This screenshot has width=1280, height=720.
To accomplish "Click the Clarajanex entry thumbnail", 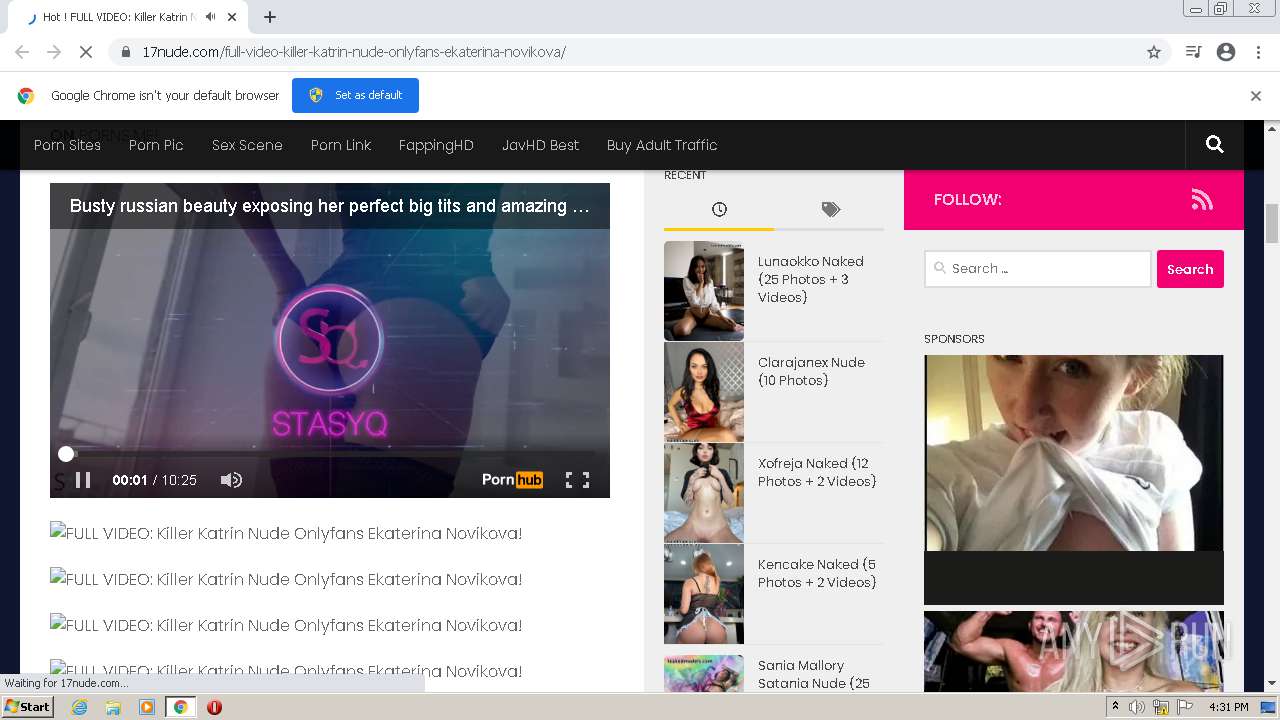I will coord(704,392).
